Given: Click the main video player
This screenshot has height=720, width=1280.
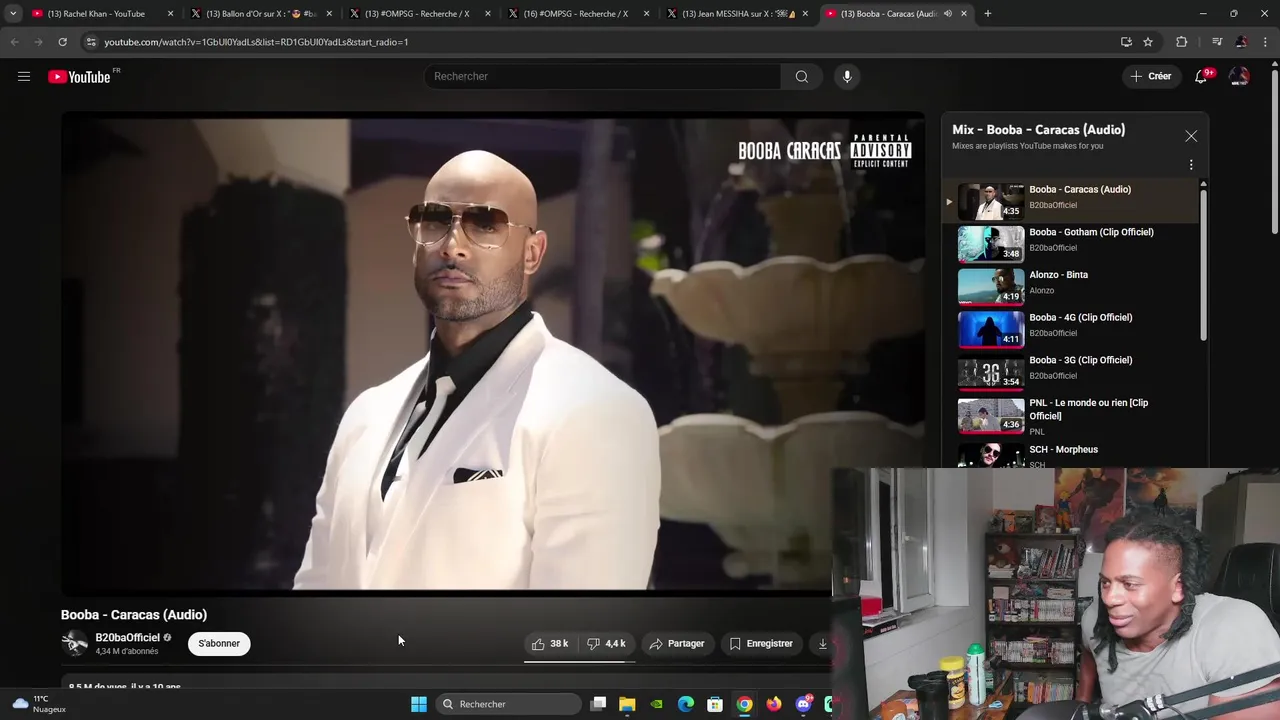Looking at the screenshot, I should [x=493, y=354].
